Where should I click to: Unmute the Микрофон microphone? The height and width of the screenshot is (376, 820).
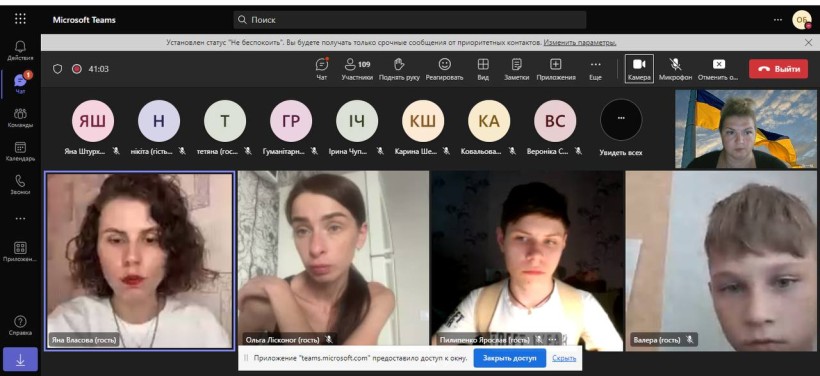[675, 69]
